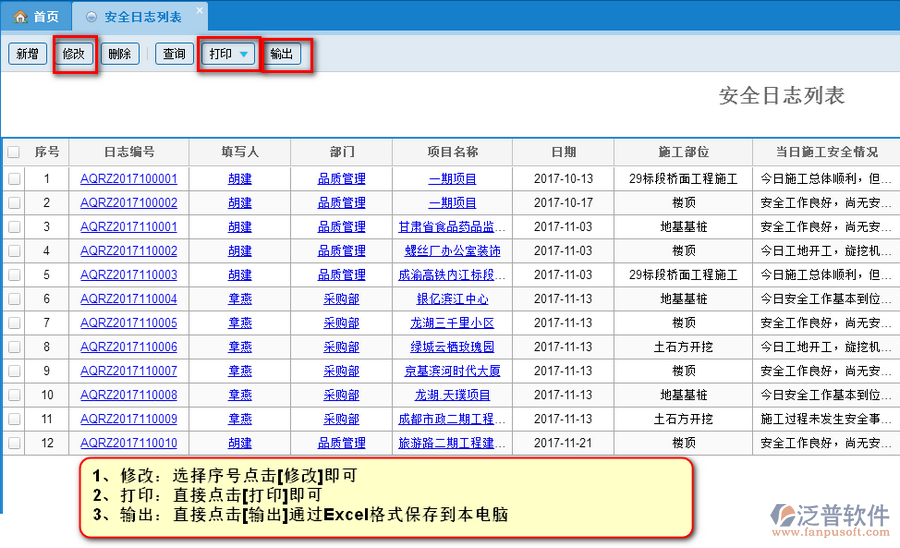Click the 修改 toolbar button

coord(74,54)
